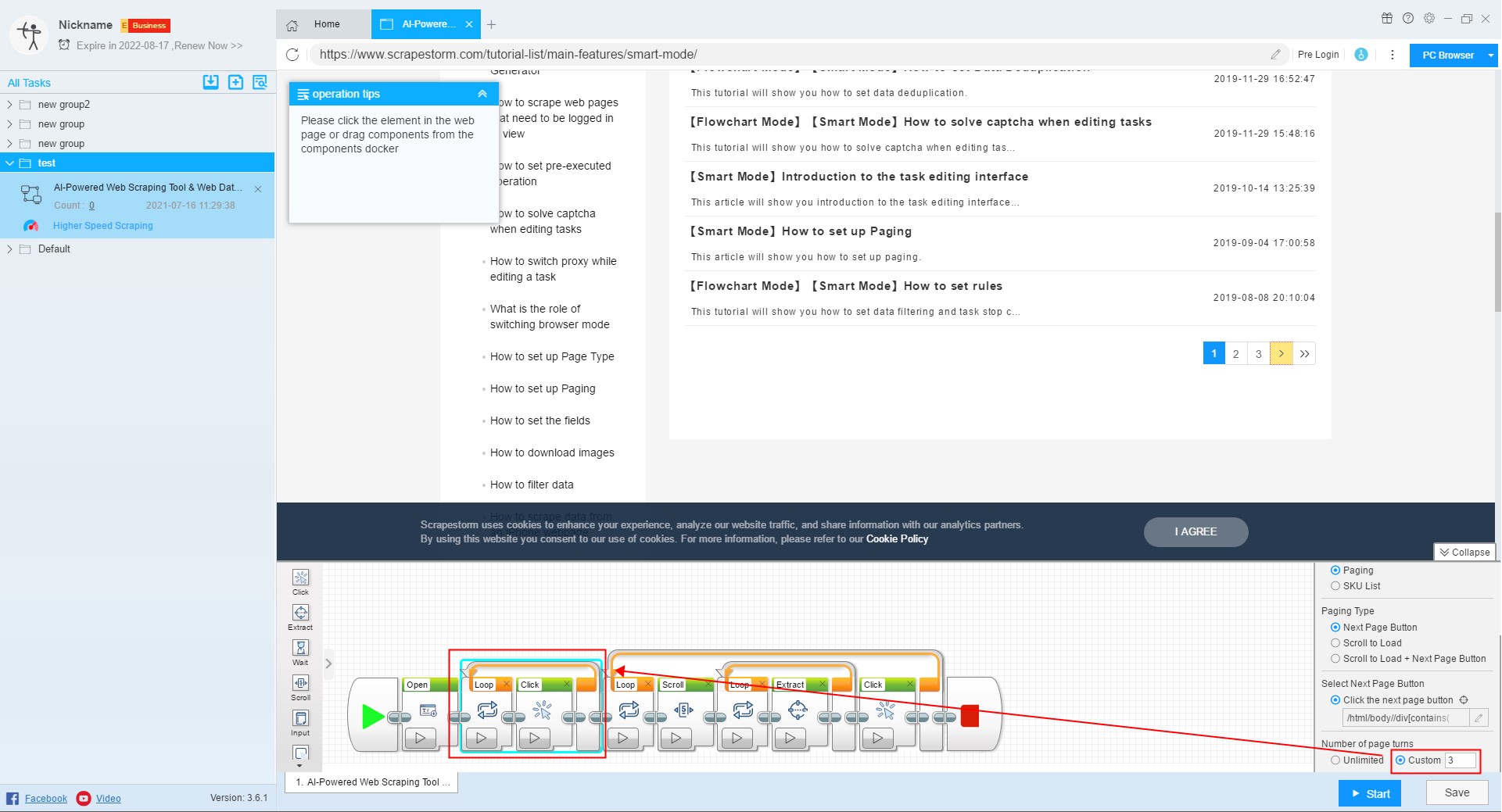Click the highlighted next page arrow
The width and height of the screenshot is (1502, 812).
click(x=1282, y=354)
